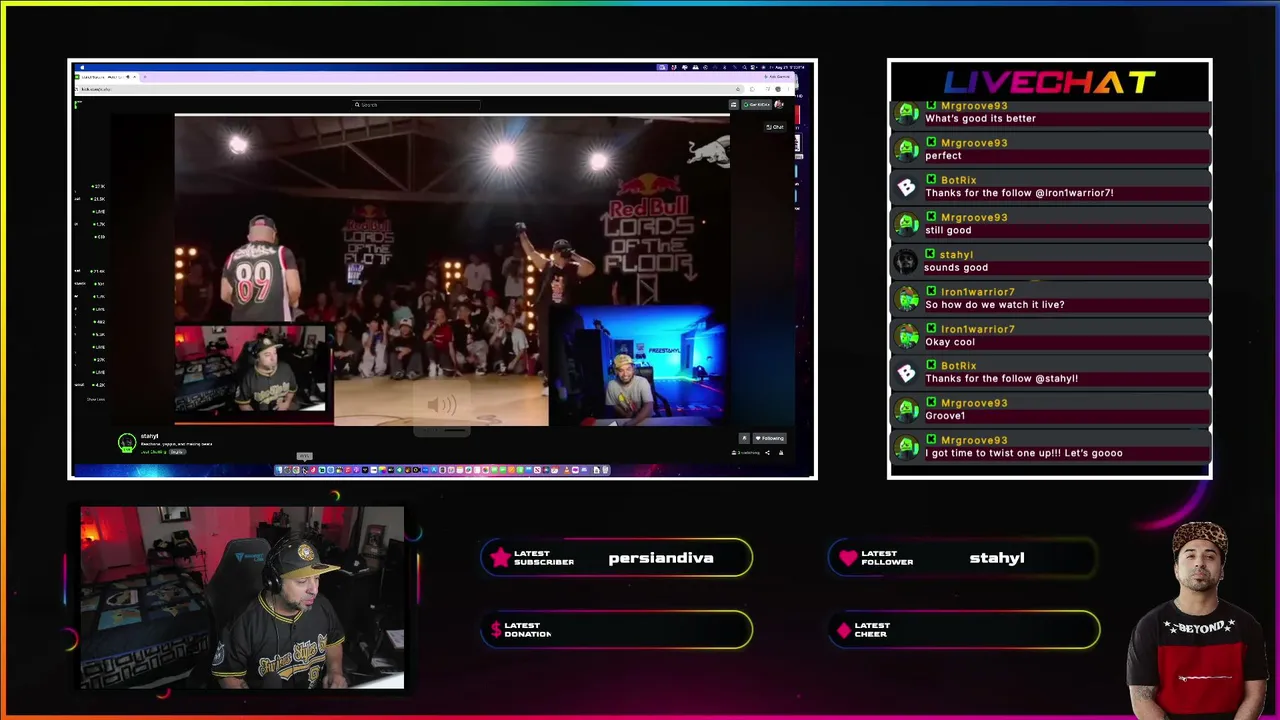Click the Finder icon in the Dock

coord(279,470)
